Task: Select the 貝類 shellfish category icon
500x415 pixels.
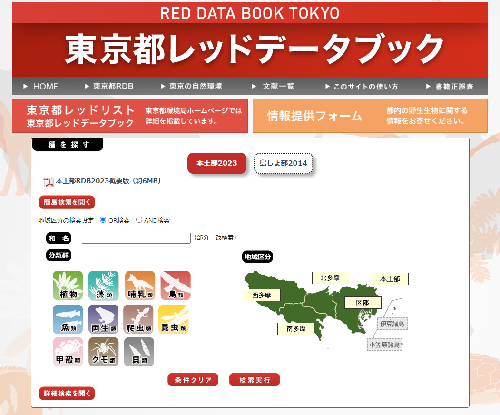Action: (x=139, y=352)
